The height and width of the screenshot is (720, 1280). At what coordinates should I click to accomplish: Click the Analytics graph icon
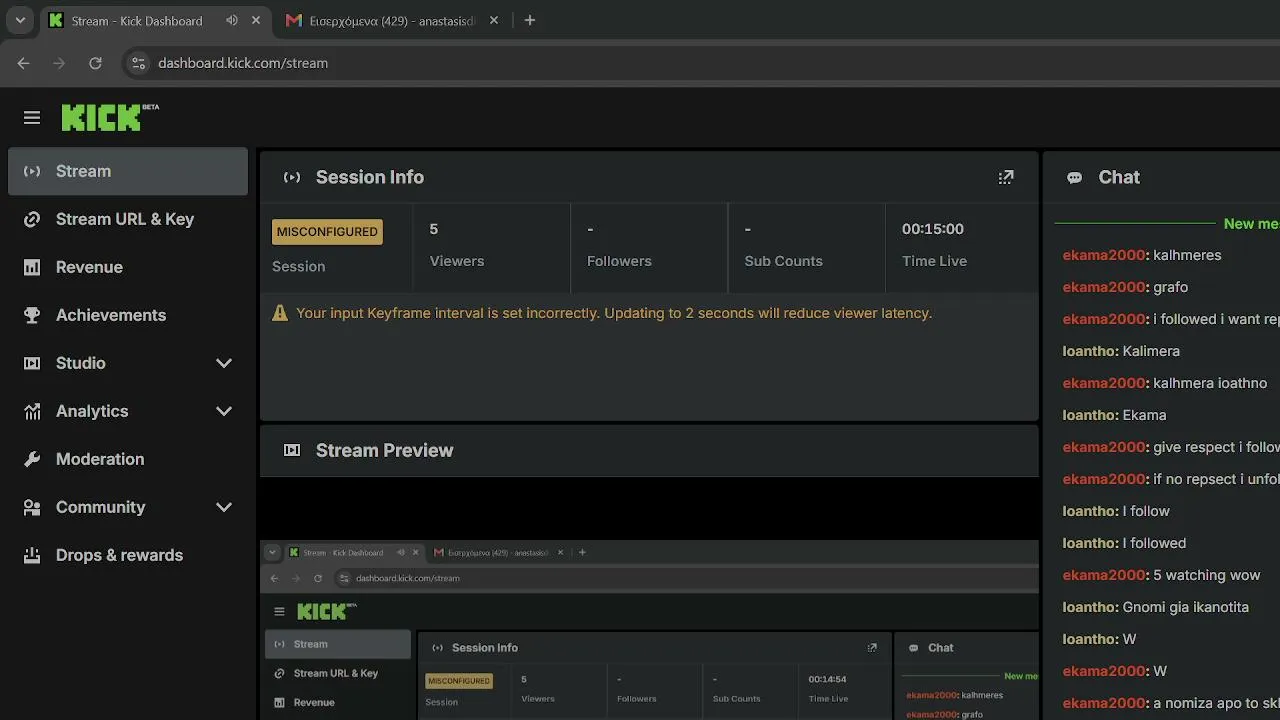coord(32,411)
